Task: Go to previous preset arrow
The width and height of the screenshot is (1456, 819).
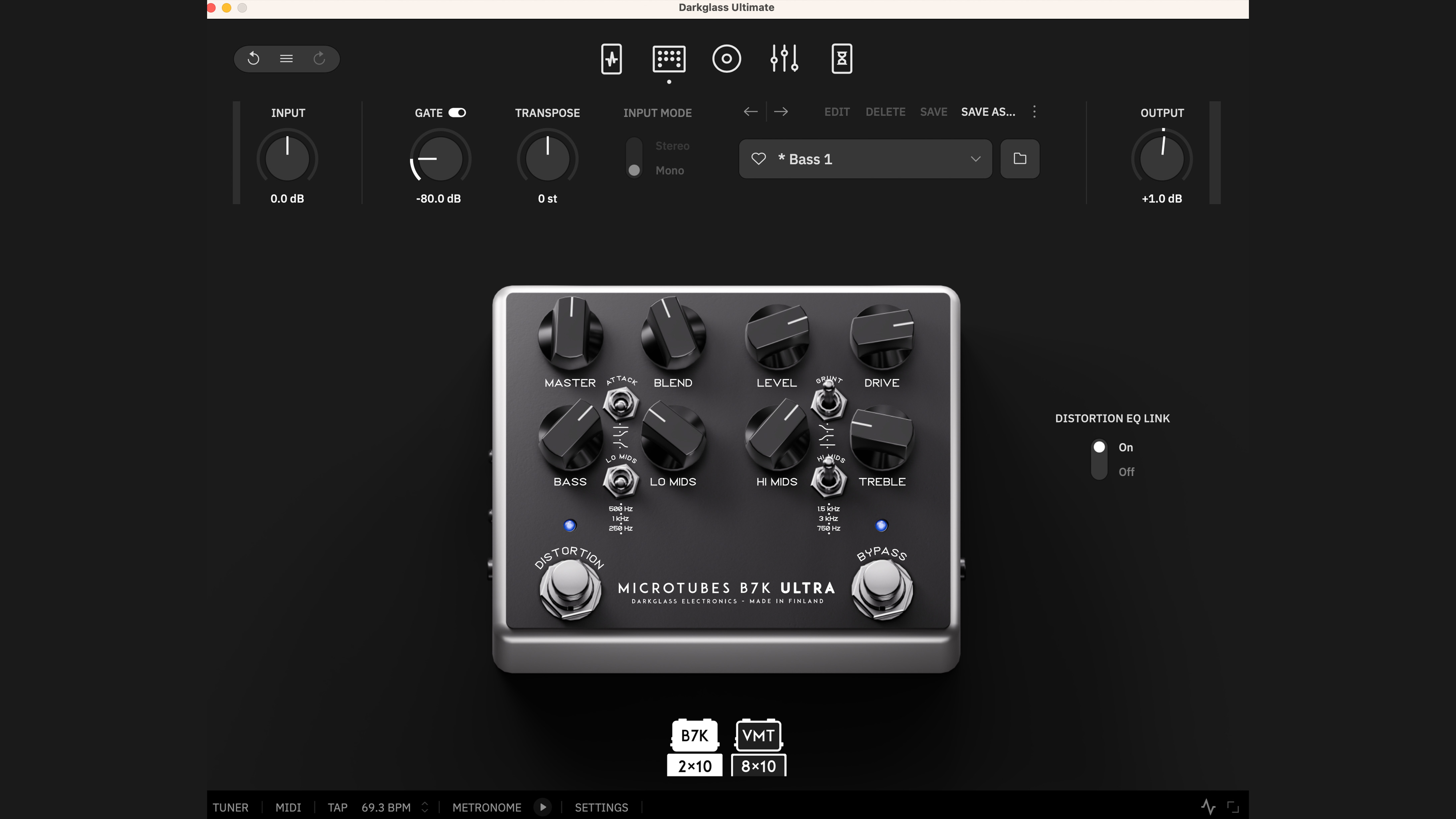Action: (x=751, y=112)
